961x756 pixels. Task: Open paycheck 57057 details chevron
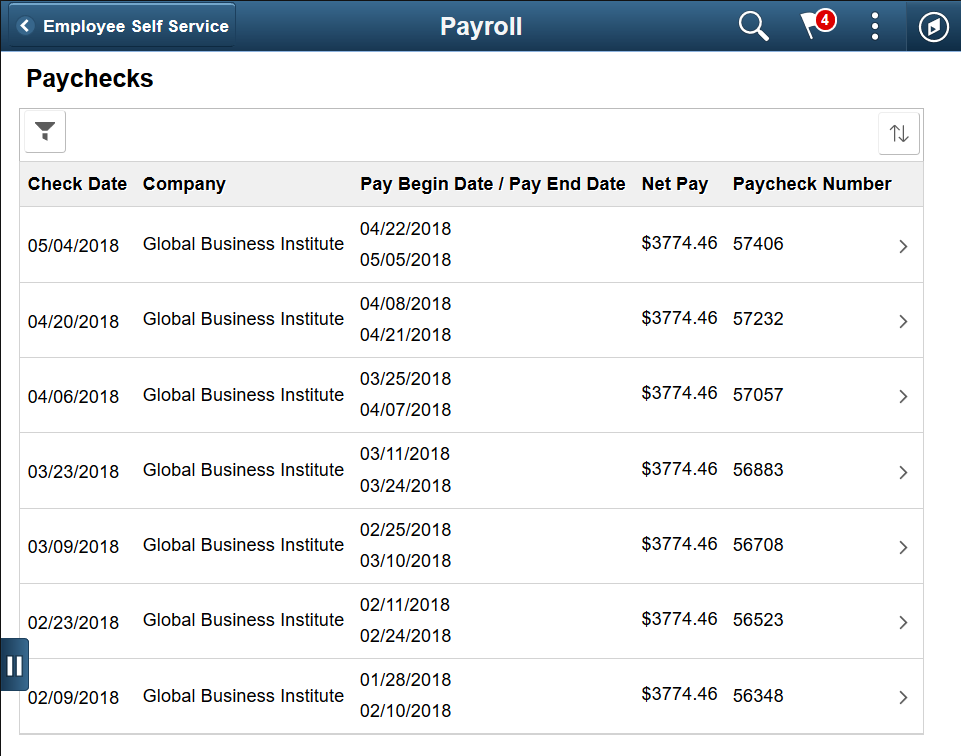(x=903, y=396)
